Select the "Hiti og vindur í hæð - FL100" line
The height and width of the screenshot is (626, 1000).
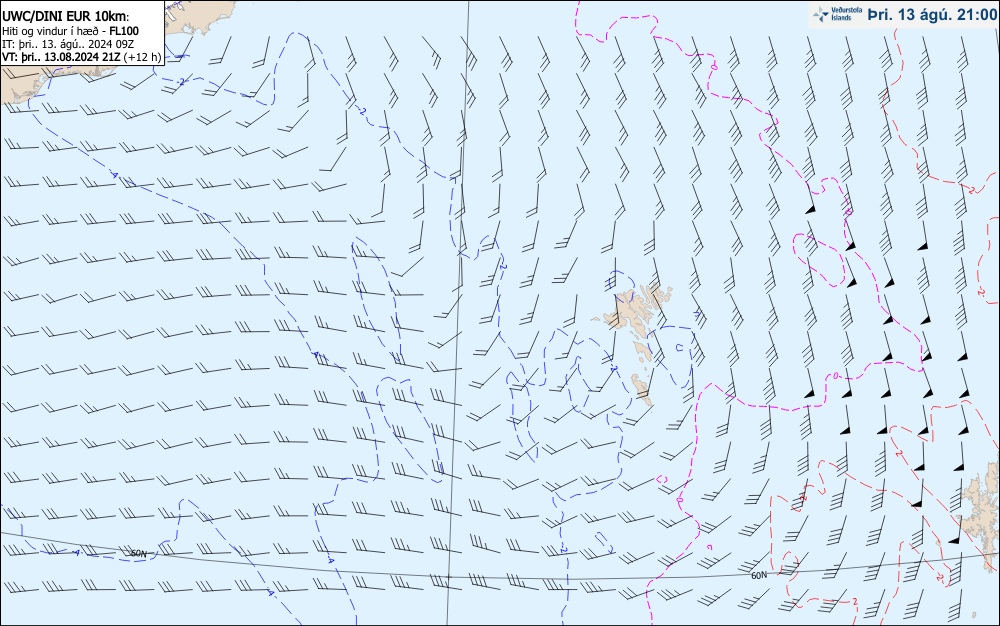(70, 31)
